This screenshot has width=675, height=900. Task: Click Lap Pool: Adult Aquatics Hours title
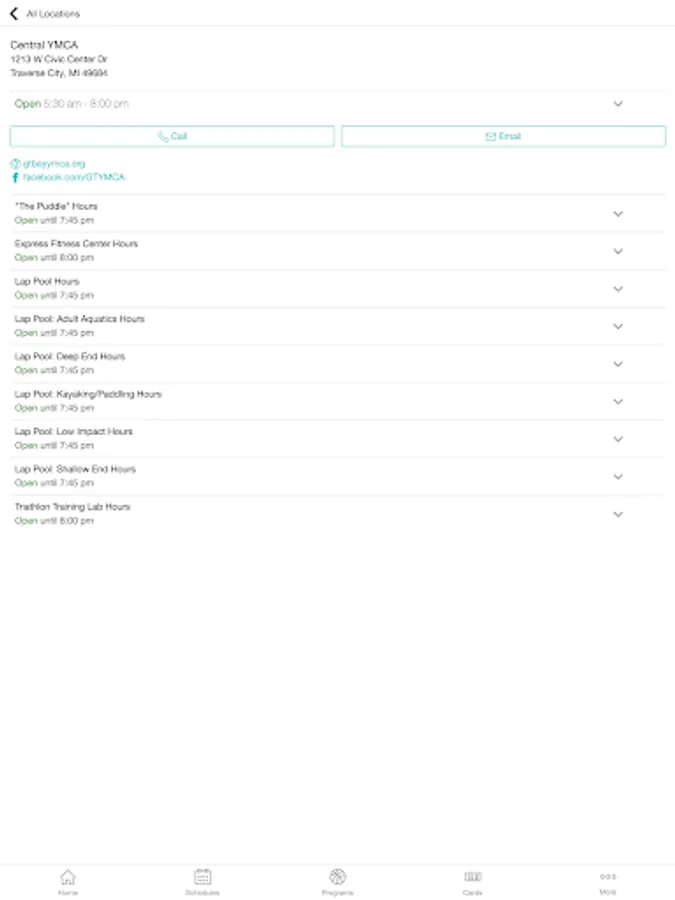pyautogui.click(x=79, y=319)
